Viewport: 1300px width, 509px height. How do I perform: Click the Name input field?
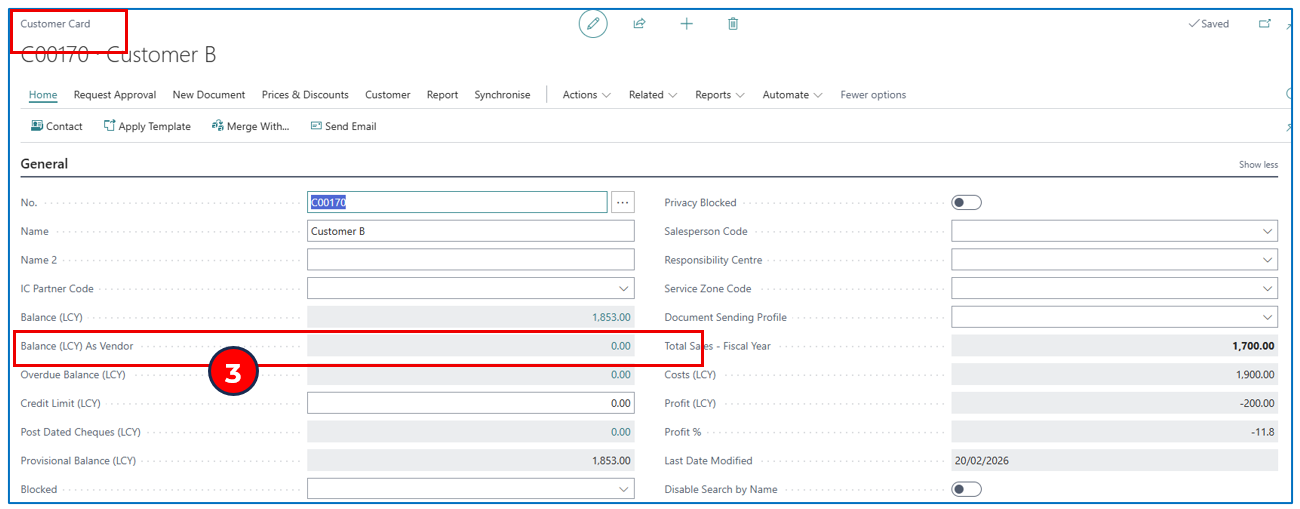[x=470, y=231]
